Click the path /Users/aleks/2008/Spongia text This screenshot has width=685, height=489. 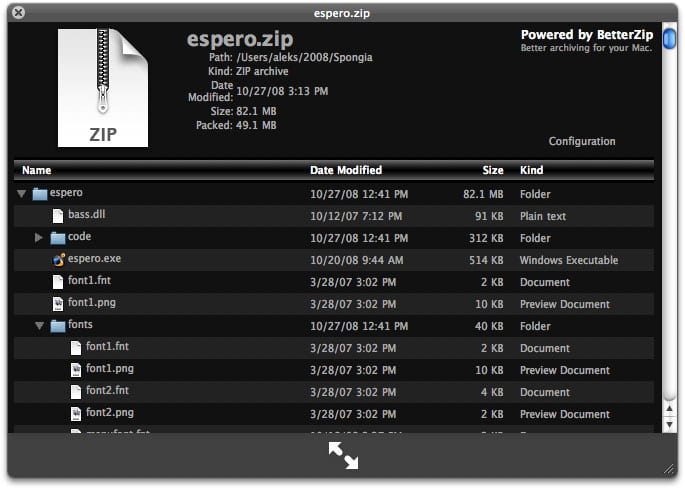click(304, 57)
